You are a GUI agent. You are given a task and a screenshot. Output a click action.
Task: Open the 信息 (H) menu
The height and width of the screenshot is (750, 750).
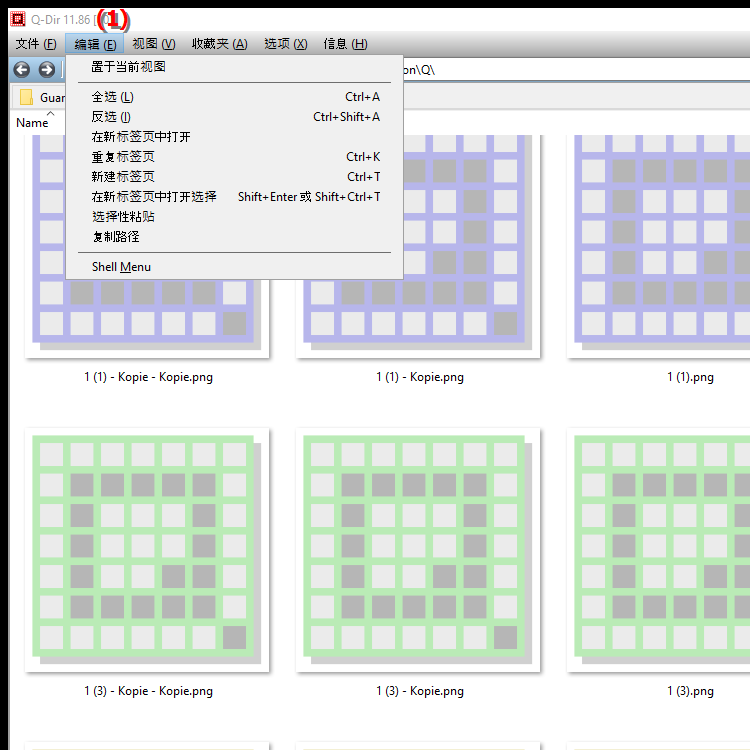click(x=345, y=44)
